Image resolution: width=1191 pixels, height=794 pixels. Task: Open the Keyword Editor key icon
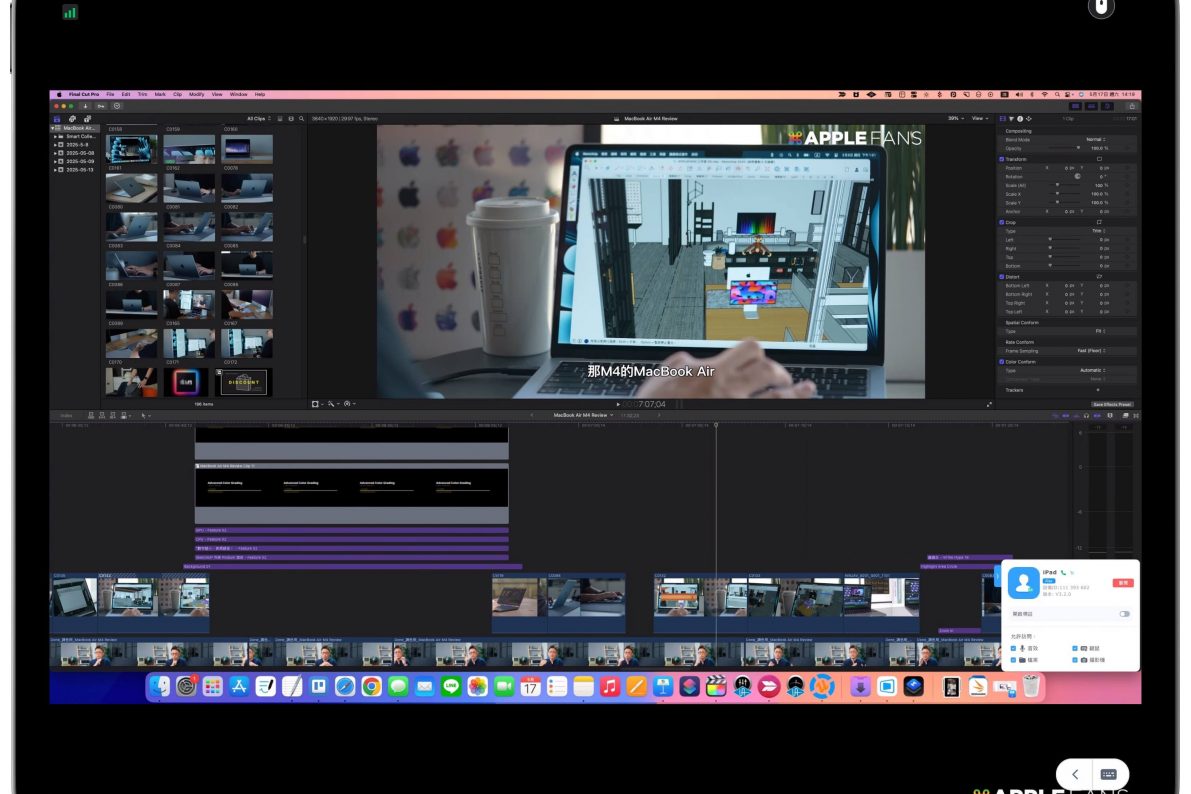point(101,106)
